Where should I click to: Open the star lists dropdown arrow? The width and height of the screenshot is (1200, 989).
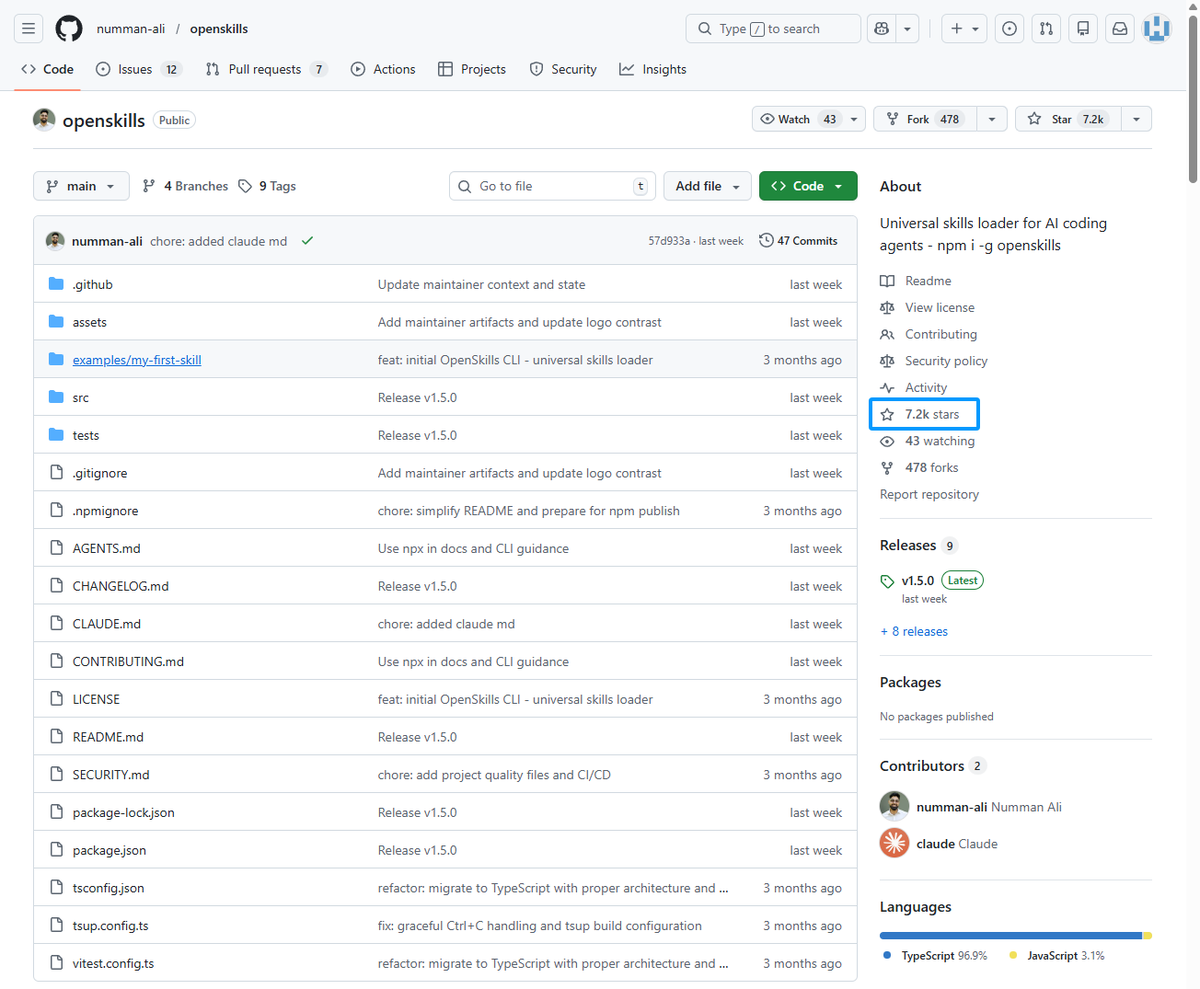[x=1136, y=119]
